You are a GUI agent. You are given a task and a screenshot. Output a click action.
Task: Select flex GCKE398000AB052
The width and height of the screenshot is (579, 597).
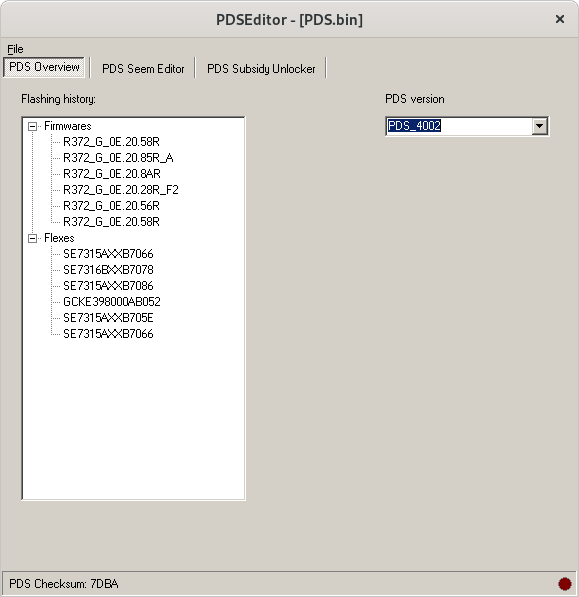pyautogui.click(x=112, y=302)
